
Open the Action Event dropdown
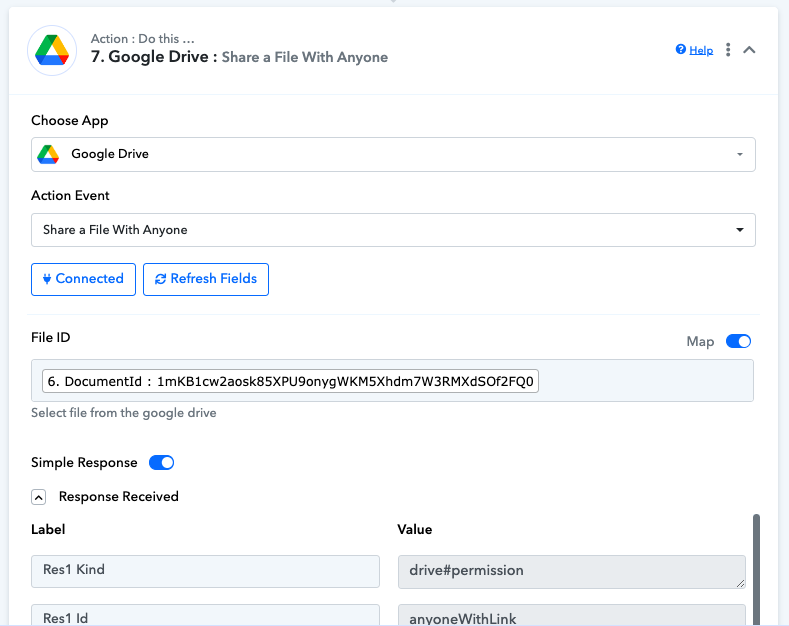tap(393, 230)
